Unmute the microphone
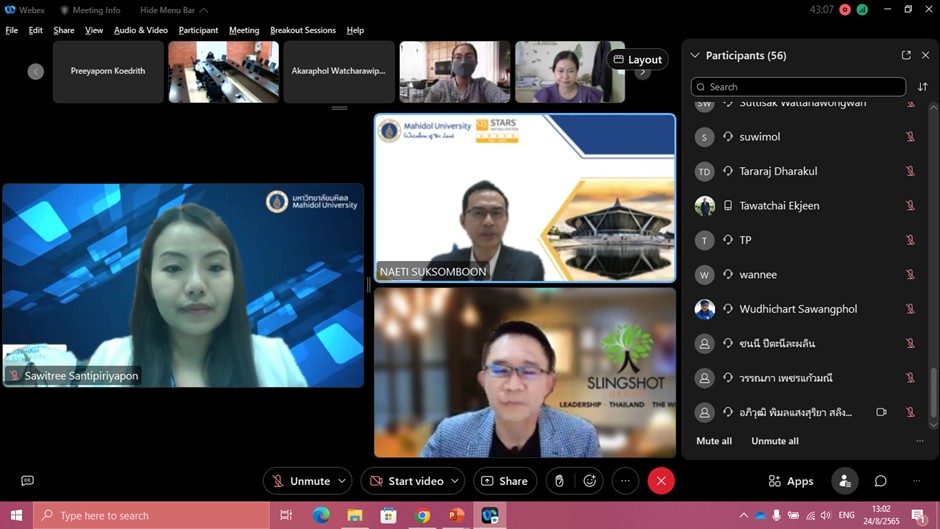The width and height of the screenshot is (940, 529). [300, 481]
